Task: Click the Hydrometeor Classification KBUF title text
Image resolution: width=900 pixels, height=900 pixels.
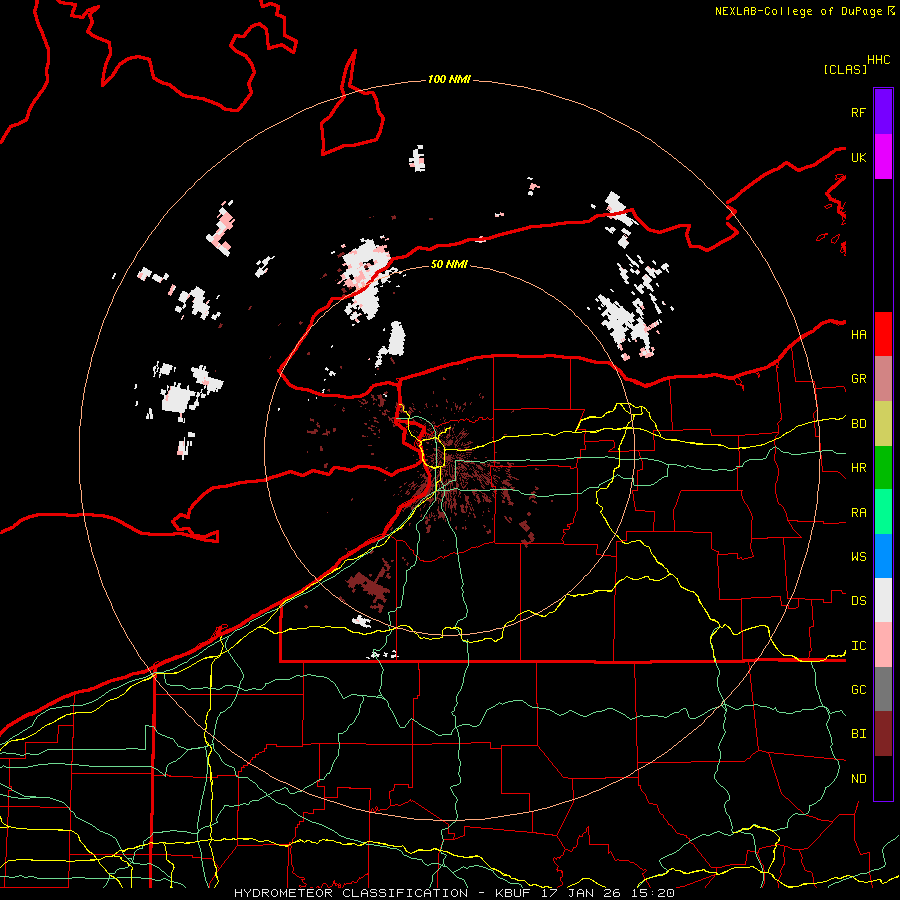Action: 454,893
